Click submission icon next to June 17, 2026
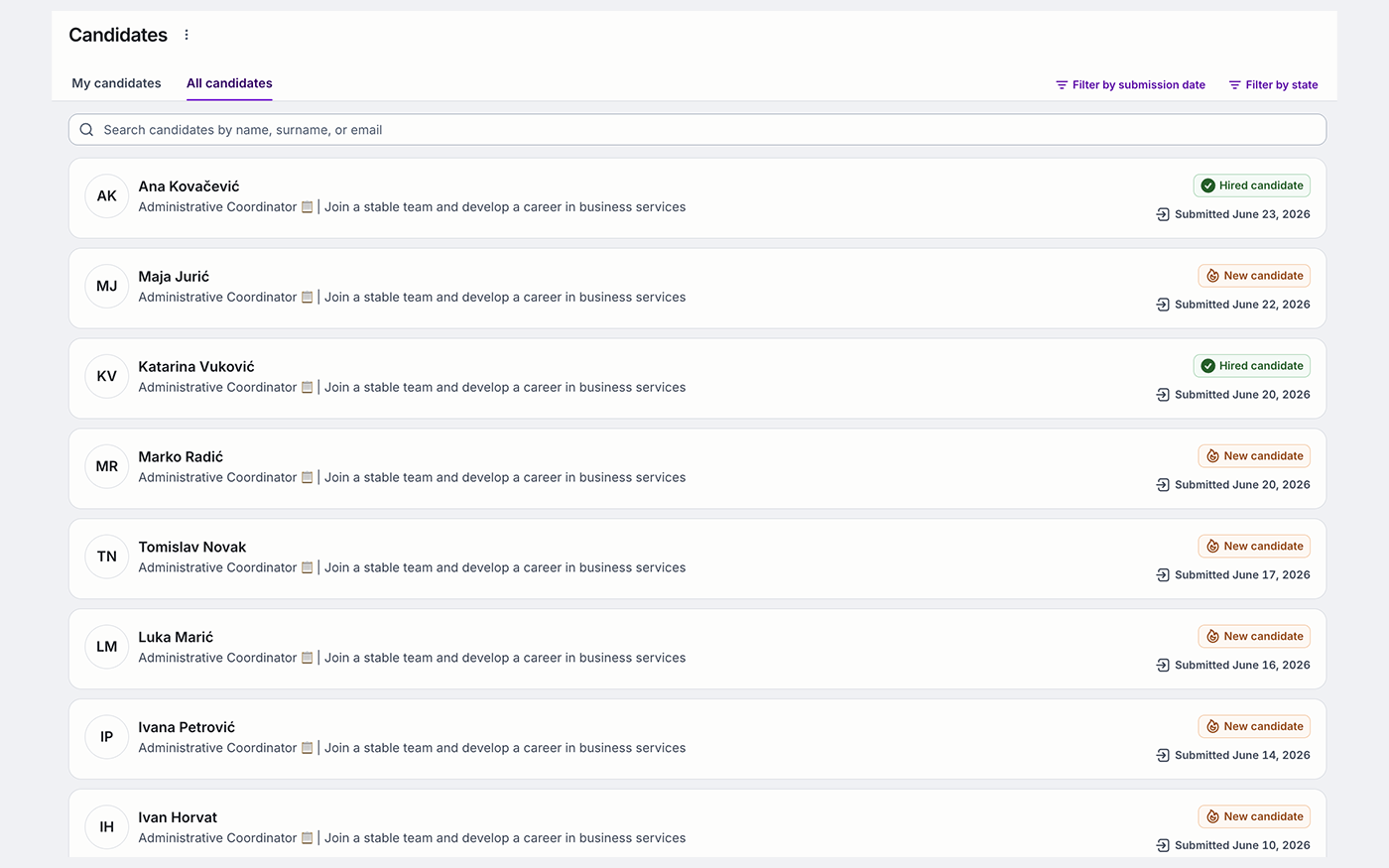 point(1163,575)
